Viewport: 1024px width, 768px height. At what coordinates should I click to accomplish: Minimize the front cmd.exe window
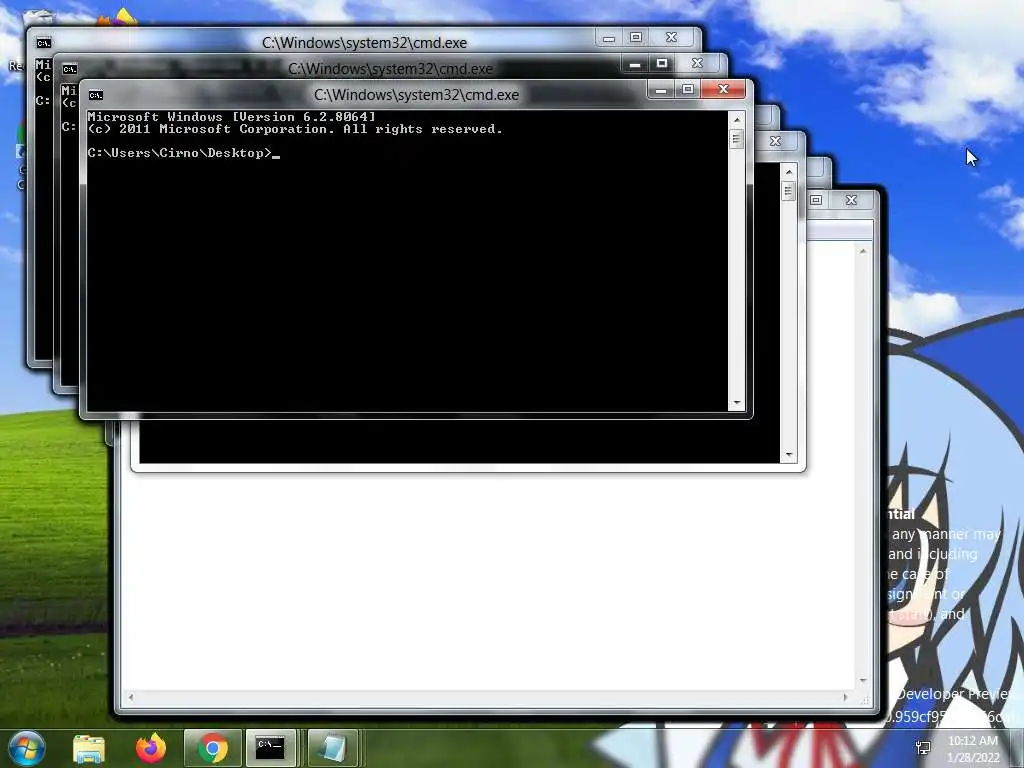(661, 90)
